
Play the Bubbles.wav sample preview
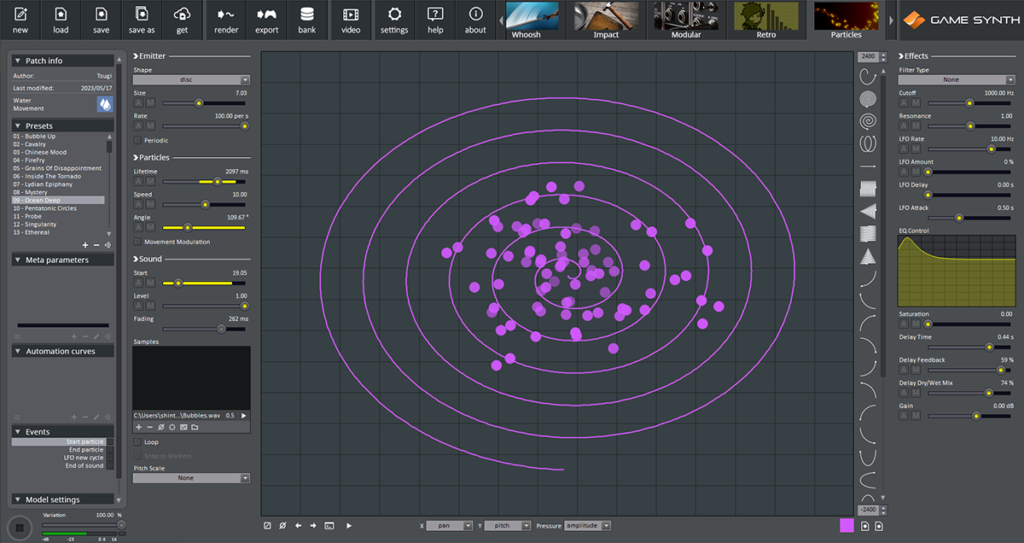(x=244, y=416)
